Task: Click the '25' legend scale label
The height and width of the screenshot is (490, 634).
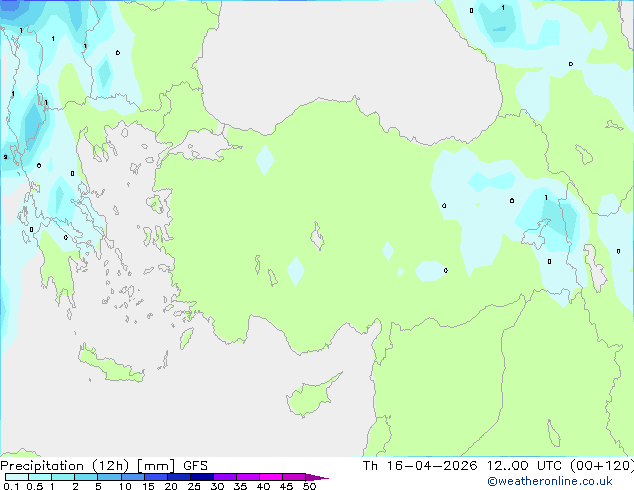Action: pos(194,486)
